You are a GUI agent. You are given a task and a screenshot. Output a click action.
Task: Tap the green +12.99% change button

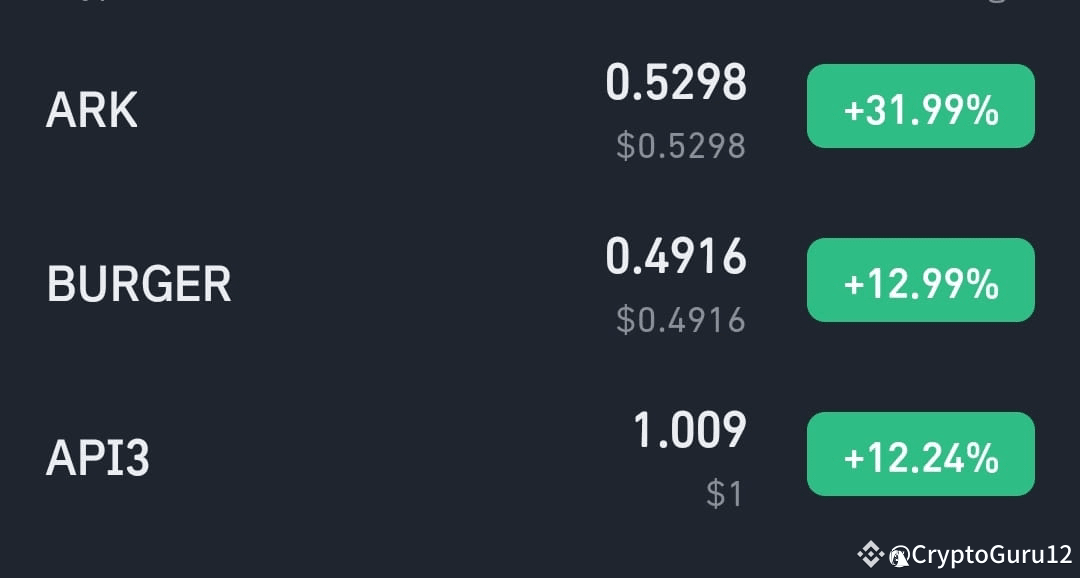click(920, 280)
